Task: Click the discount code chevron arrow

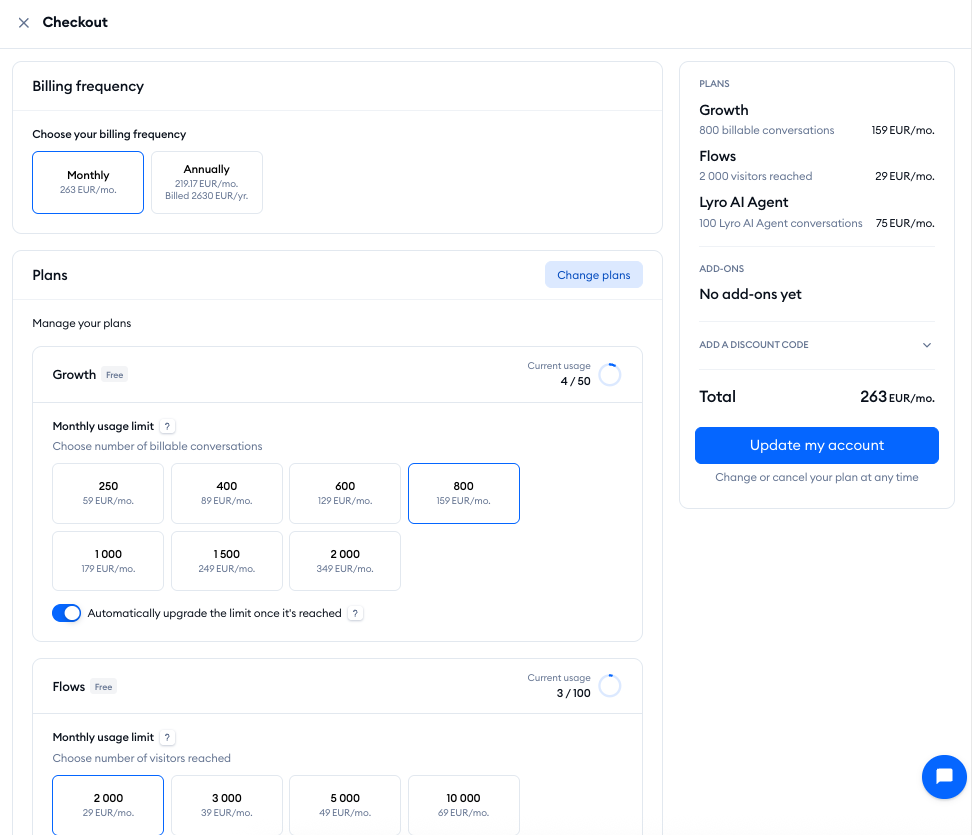Action: tap(926, 345)
